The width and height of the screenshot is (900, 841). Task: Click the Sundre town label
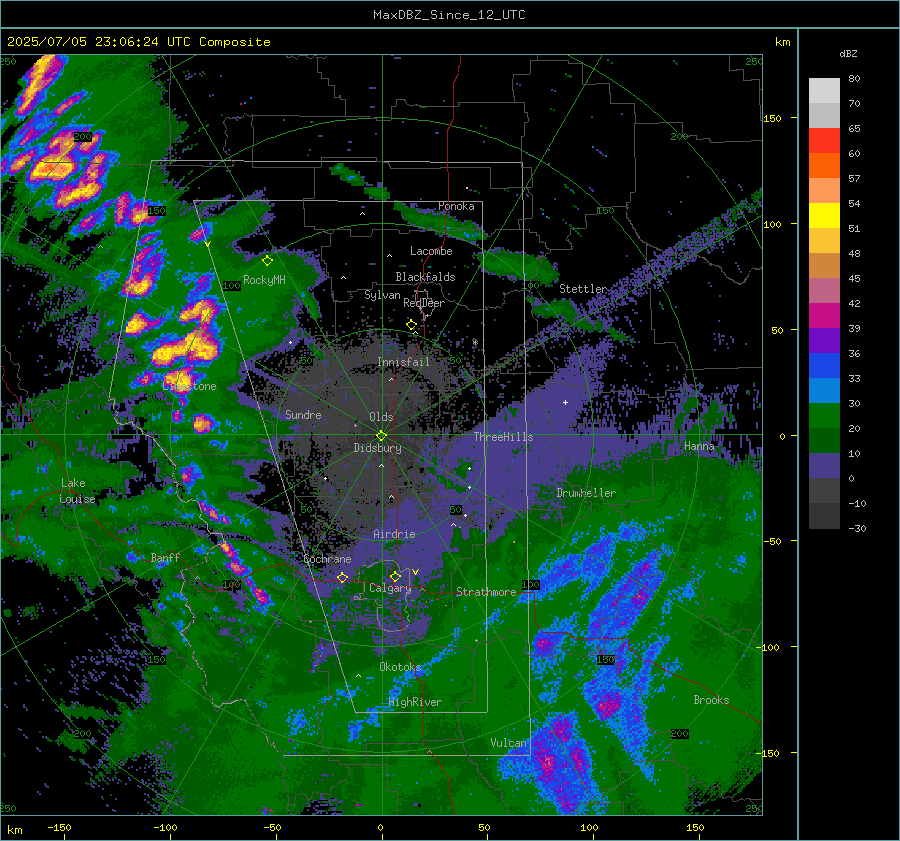click(303, 414)
